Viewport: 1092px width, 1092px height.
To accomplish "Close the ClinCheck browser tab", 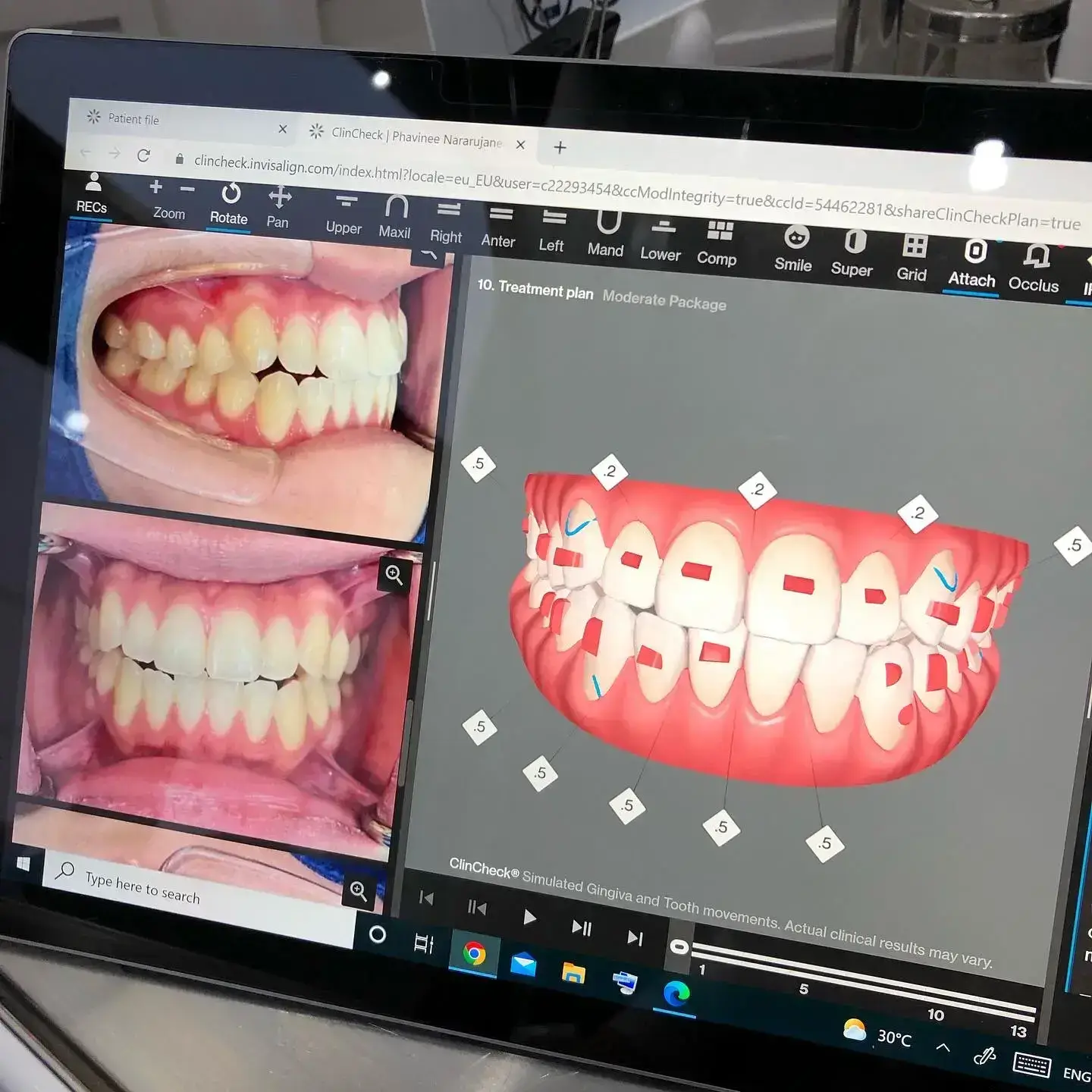I will pyautogui.click(x=521, y=145).
